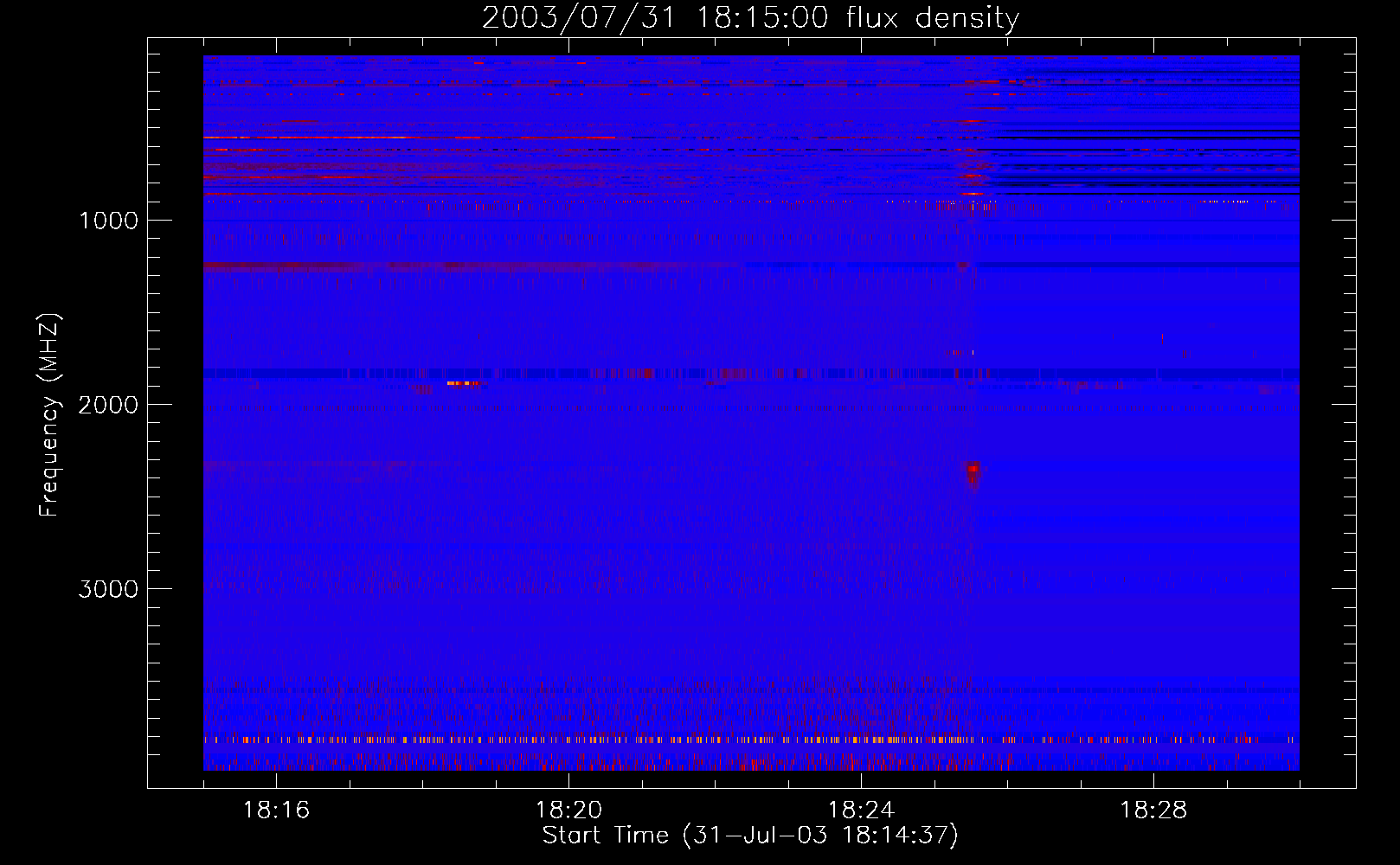
Task: Click the 2000 frequency tick label
Action: click(108, 405)
